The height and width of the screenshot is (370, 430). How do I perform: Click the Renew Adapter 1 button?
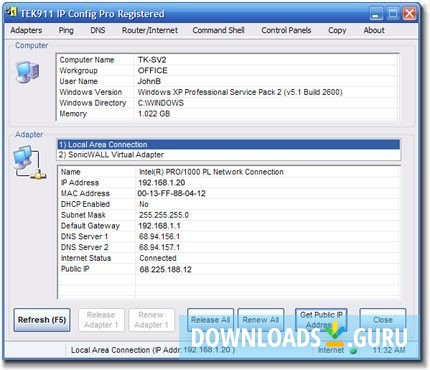coord(151,320)
